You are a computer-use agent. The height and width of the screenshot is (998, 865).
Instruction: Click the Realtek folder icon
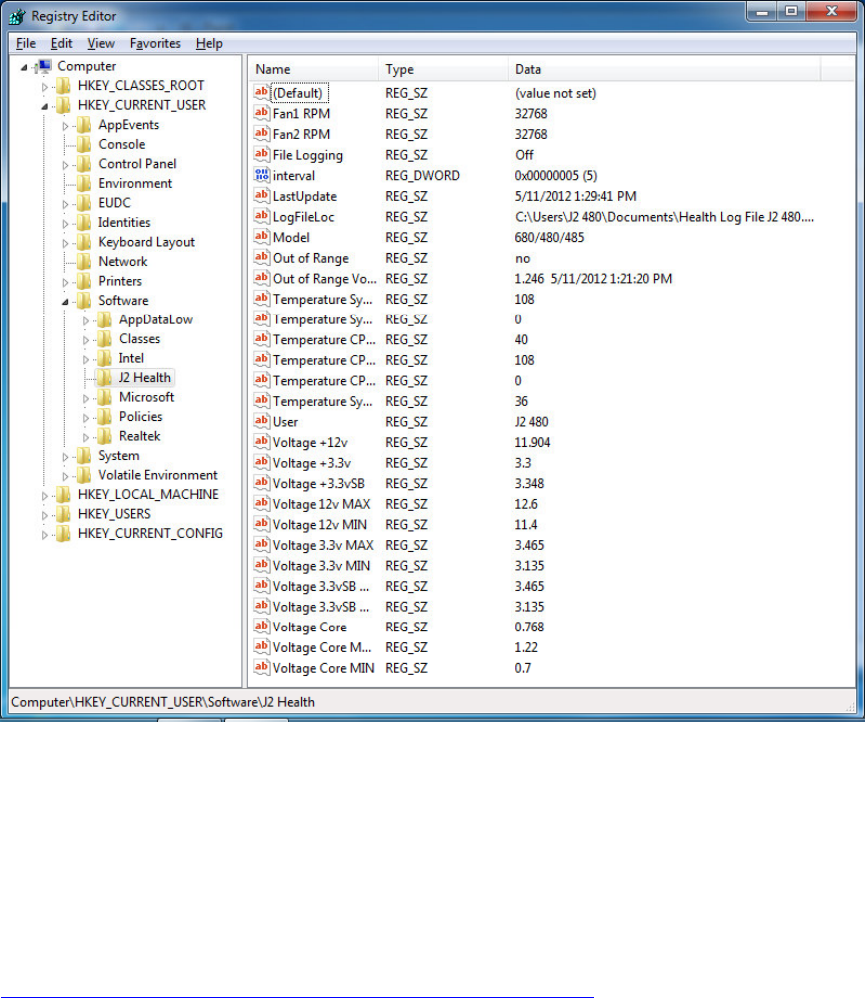point(105,437)
